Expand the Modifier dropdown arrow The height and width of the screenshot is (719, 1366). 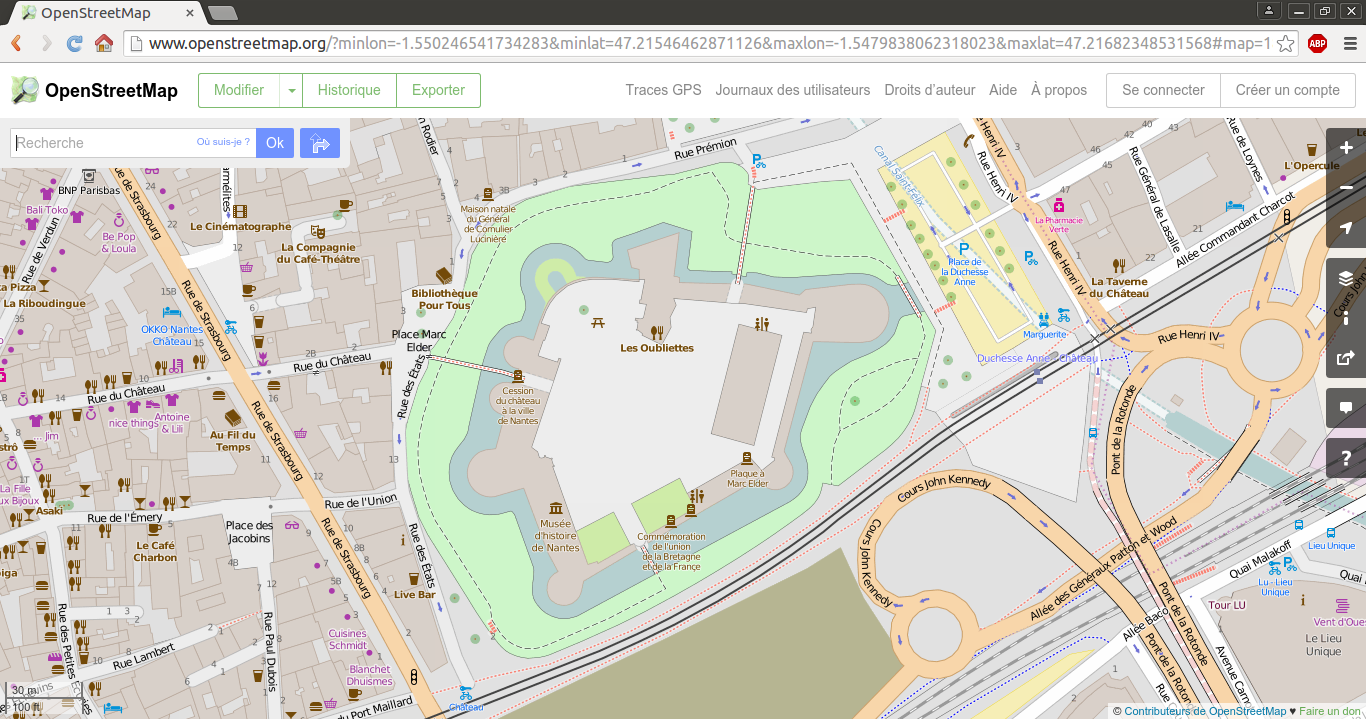coord(291,90)
